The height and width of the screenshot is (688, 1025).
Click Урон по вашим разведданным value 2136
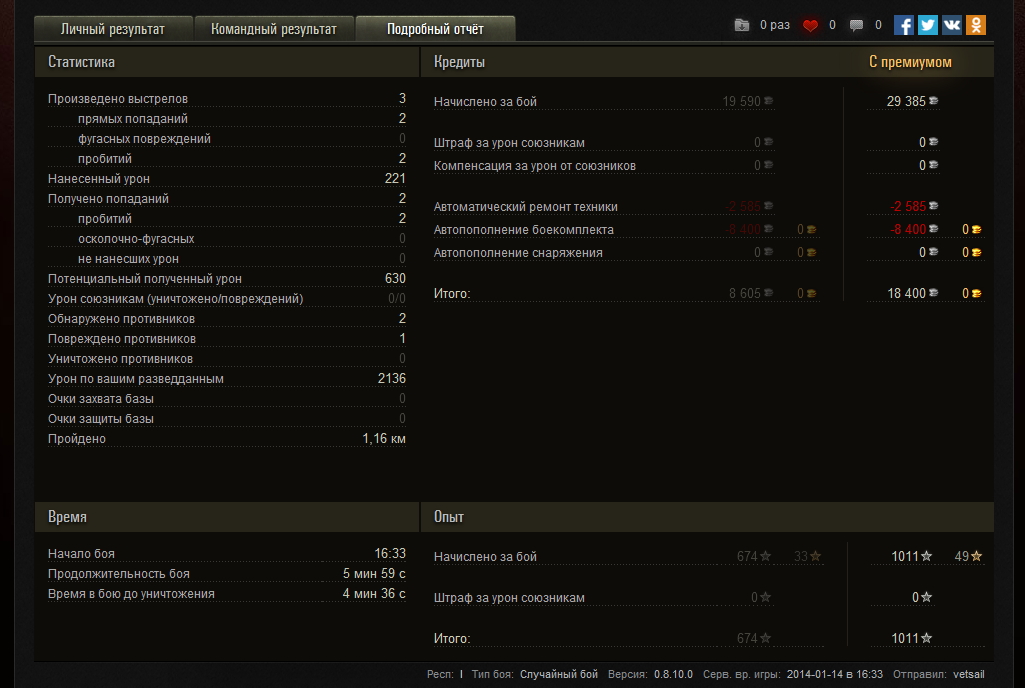coord(392,379)
